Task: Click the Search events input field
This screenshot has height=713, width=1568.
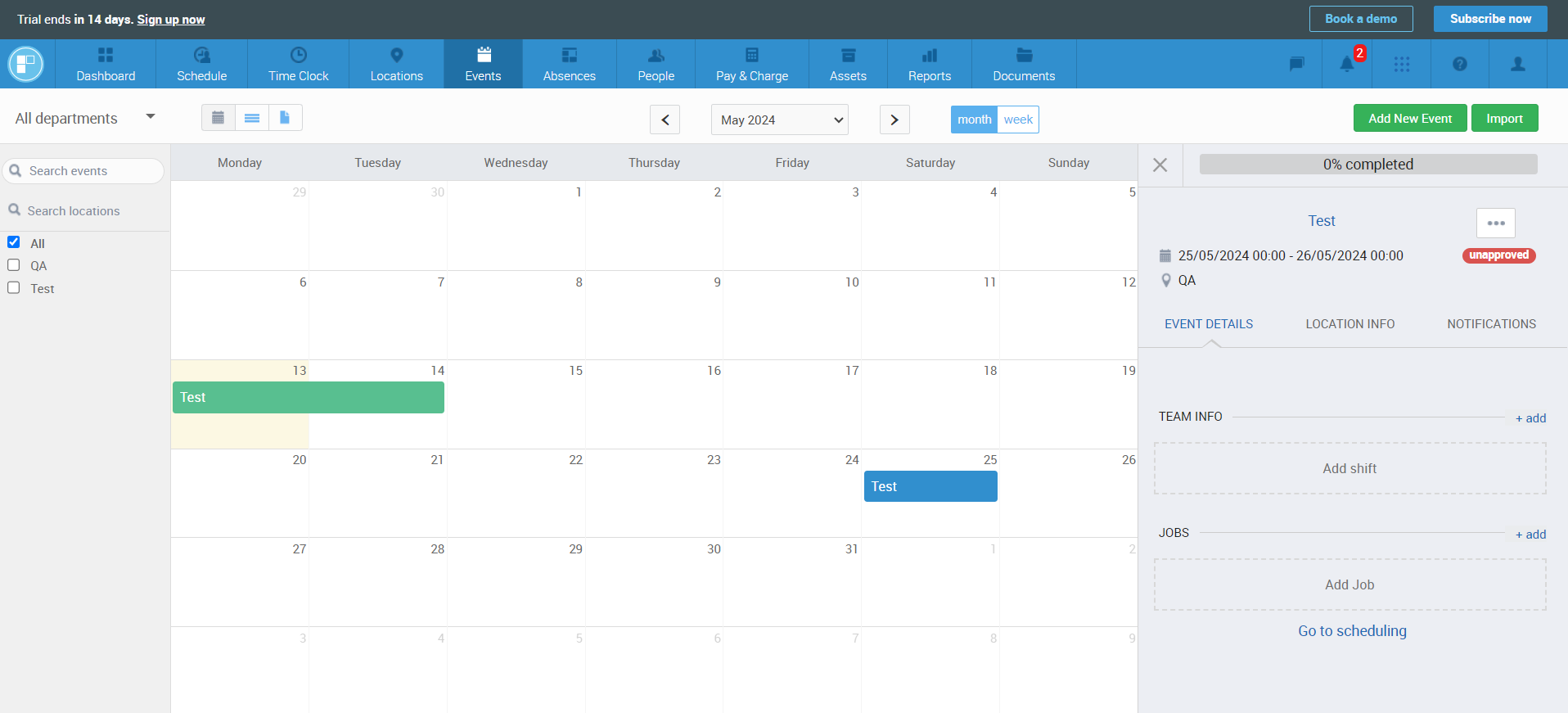Action: (x=83, y=171)
